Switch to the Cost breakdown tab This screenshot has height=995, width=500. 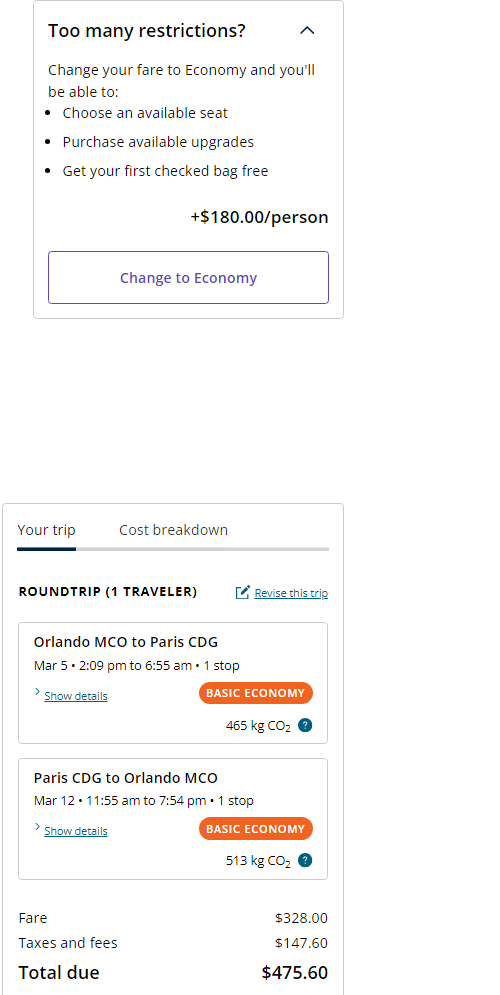173,530
